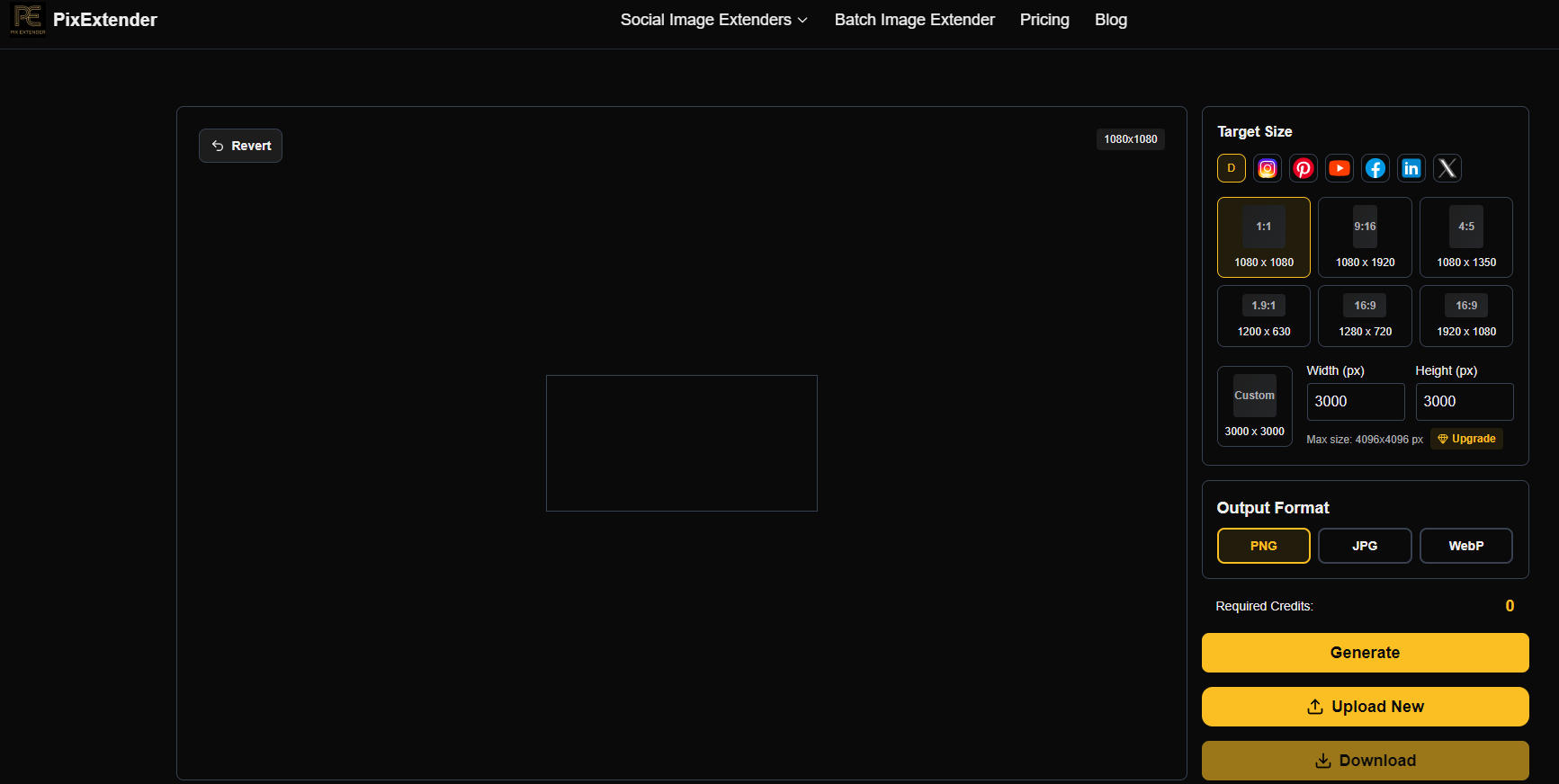The width and height of the screenshot is (1559, 784).
Task: Select the X (Twitter) size presets icon
Action: click(1447, 168)
